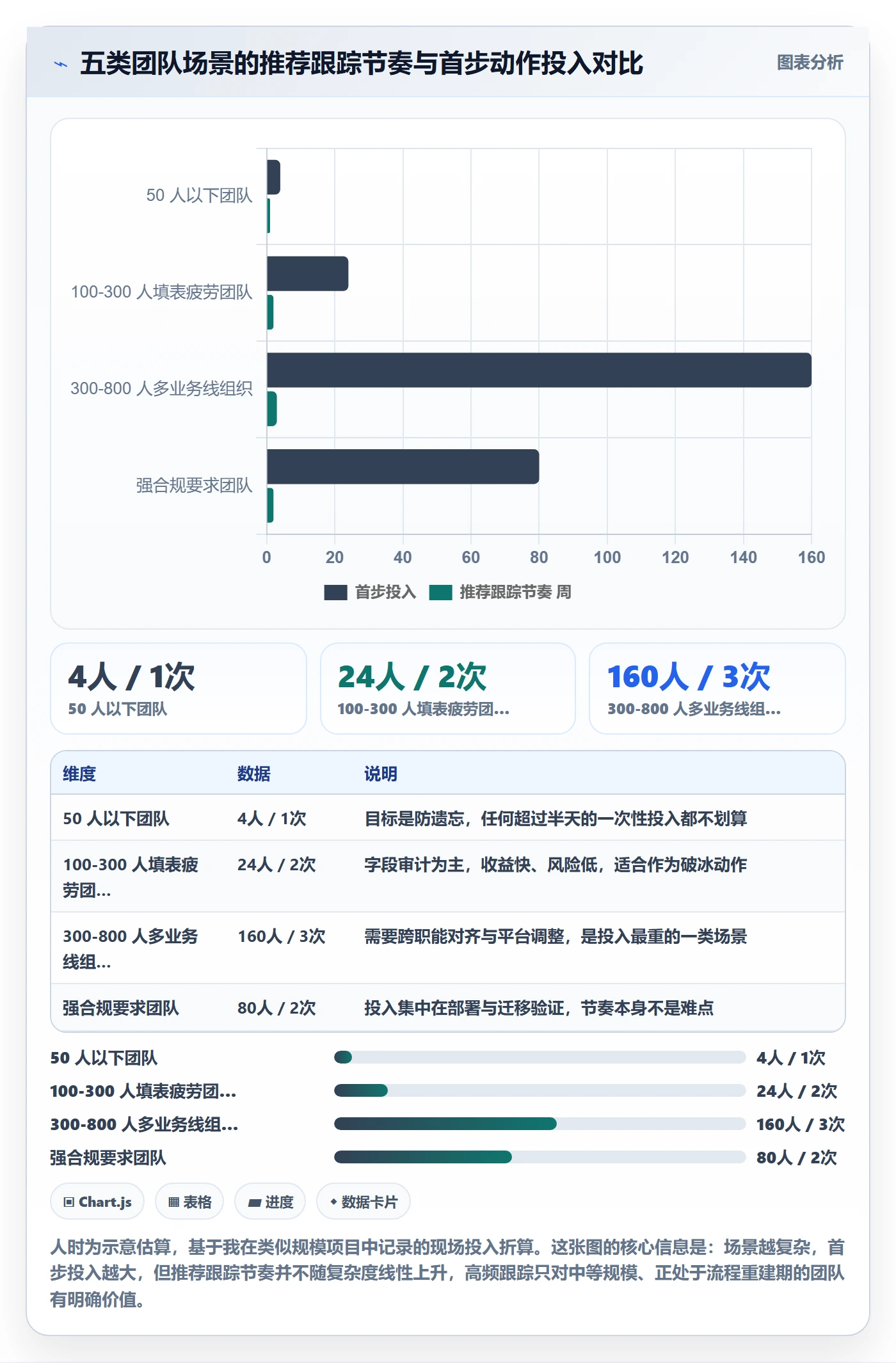Click the 说明 column header

point(381,774)
